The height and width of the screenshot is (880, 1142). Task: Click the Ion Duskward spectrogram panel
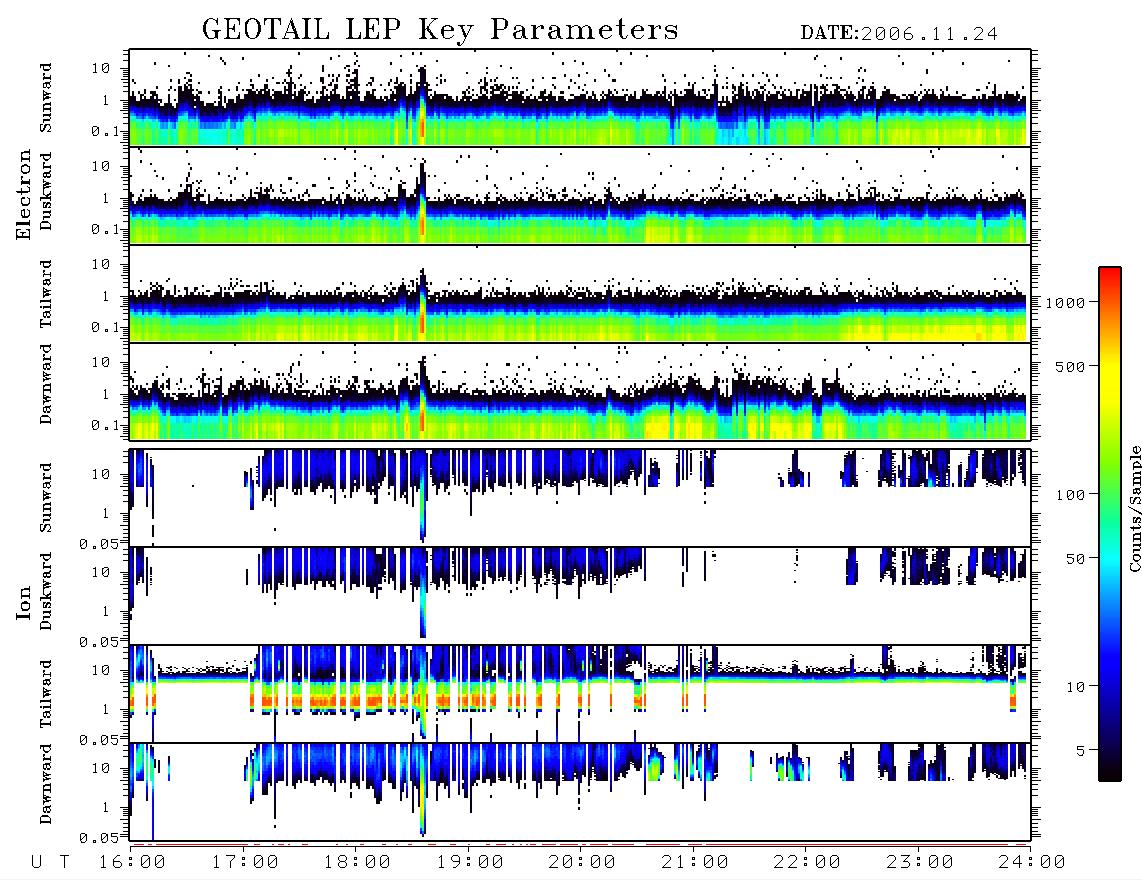pos(580,595)
